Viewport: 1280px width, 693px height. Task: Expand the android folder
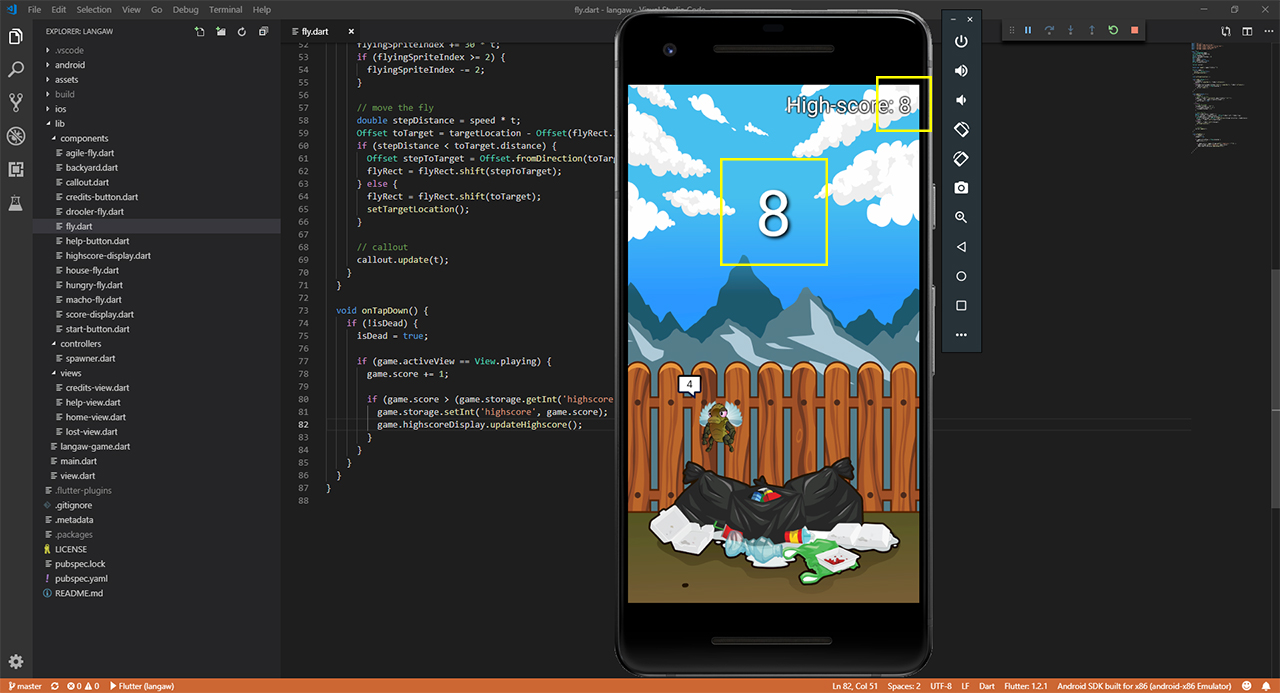[70, 65]
